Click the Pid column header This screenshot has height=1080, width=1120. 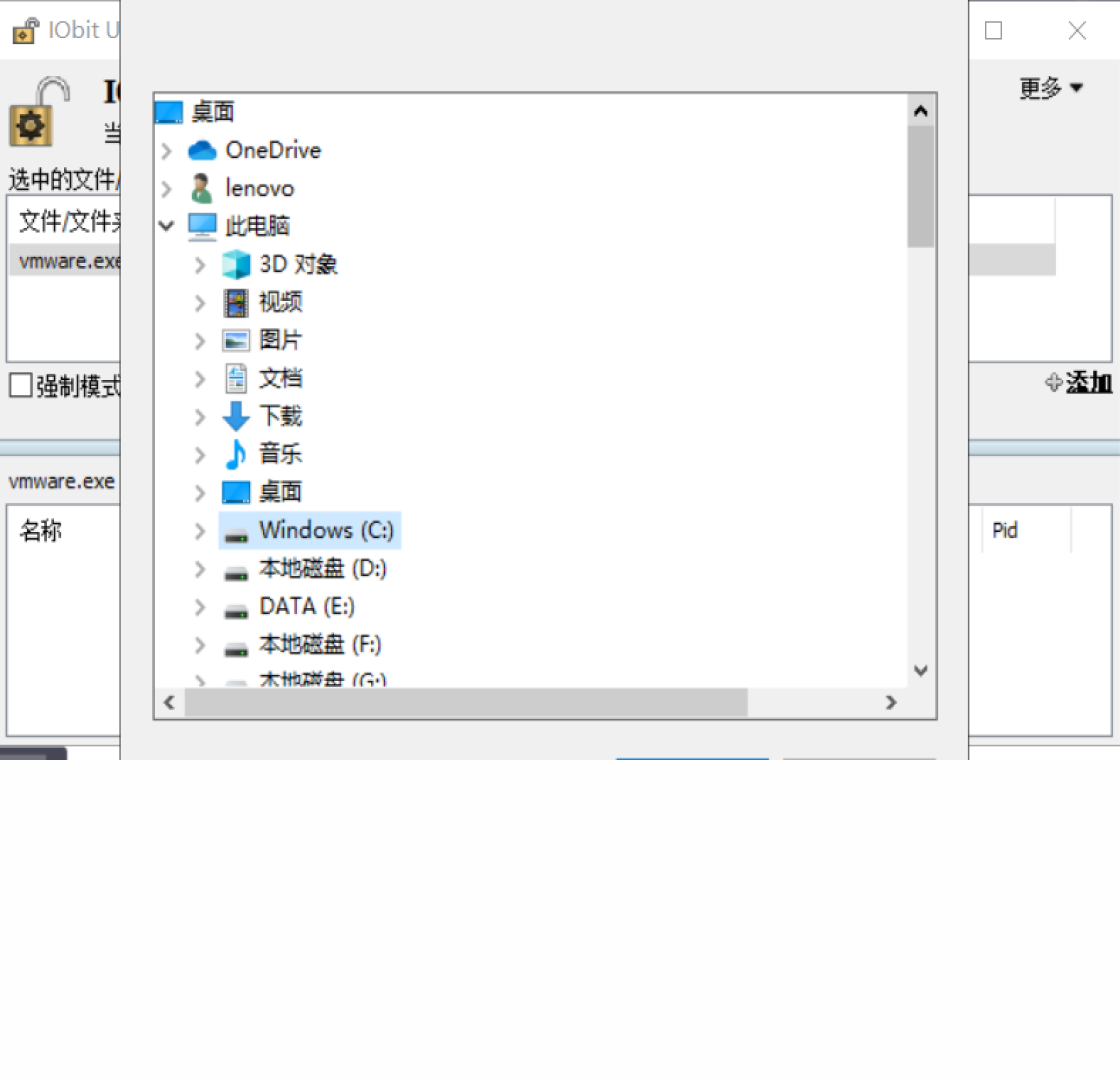point(1004,530)
